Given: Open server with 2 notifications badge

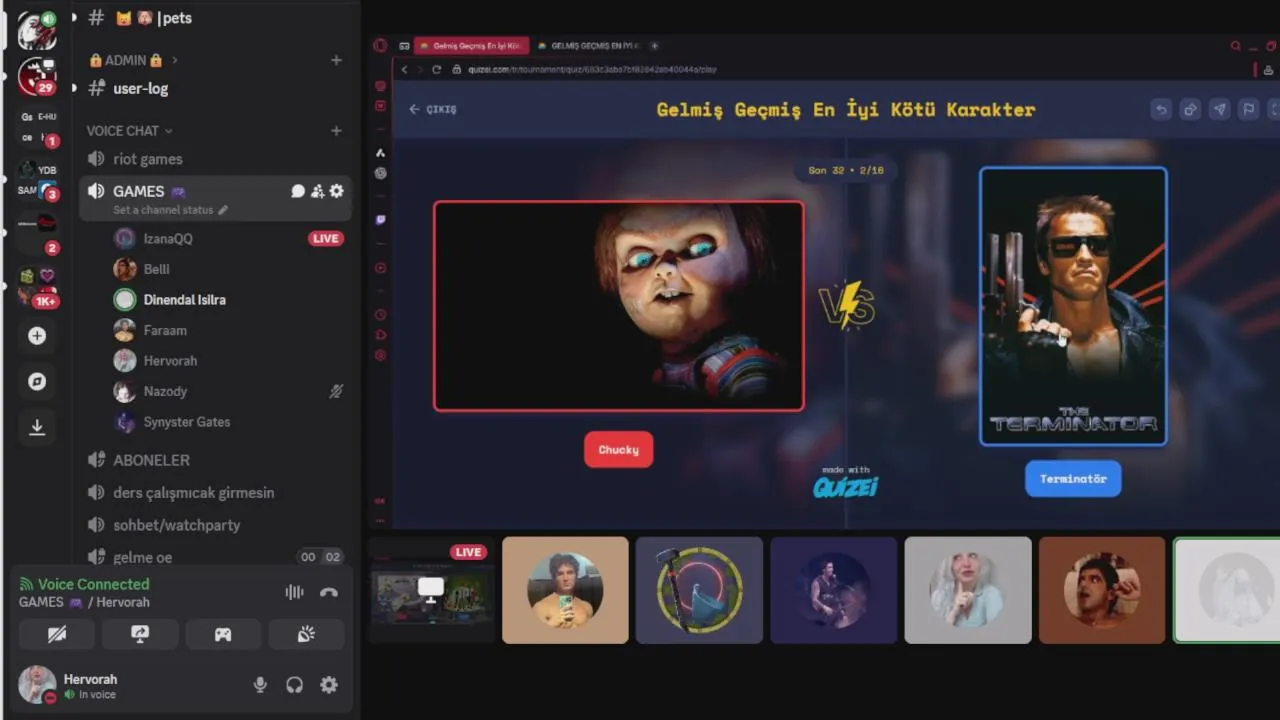Looking at the screenshot, I should click(37, 233).
